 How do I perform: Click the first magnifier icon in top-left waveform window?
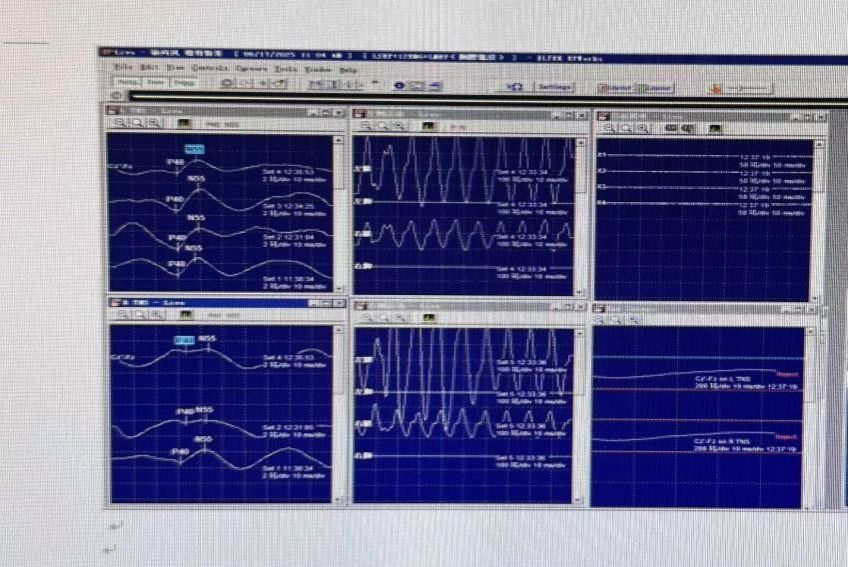(120, 123)
